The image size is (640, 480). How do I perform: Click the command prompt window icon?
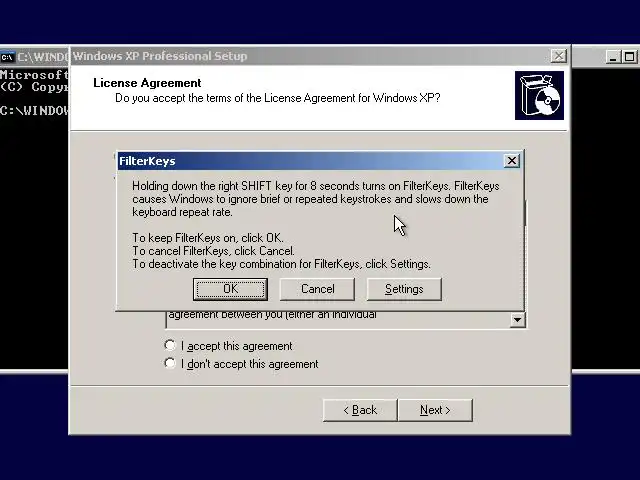pyautogui.click(x=7, y=57)
